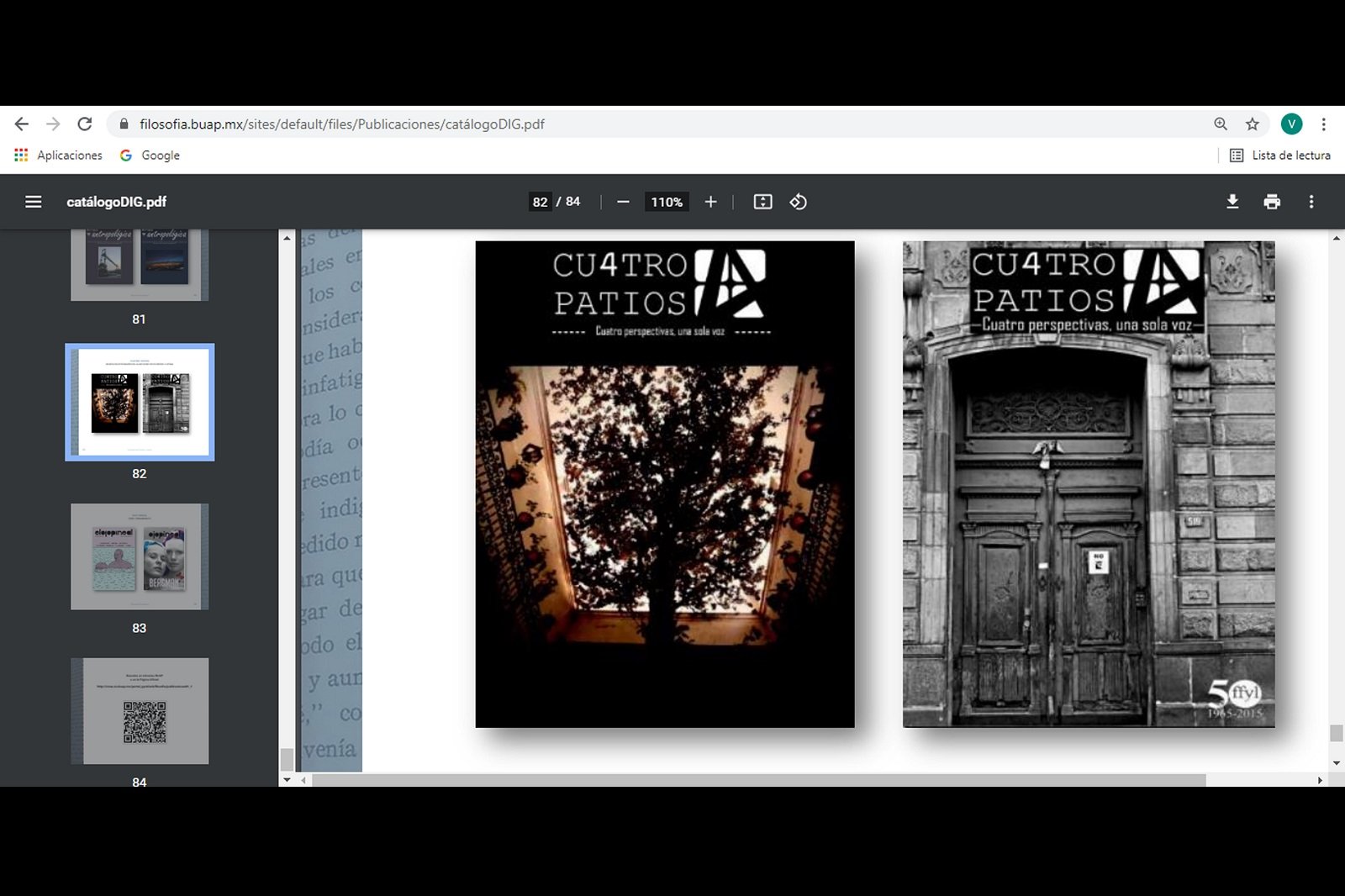Click the sidebar scroll up arrow
1345x896 pixels.
pos(287,238)
